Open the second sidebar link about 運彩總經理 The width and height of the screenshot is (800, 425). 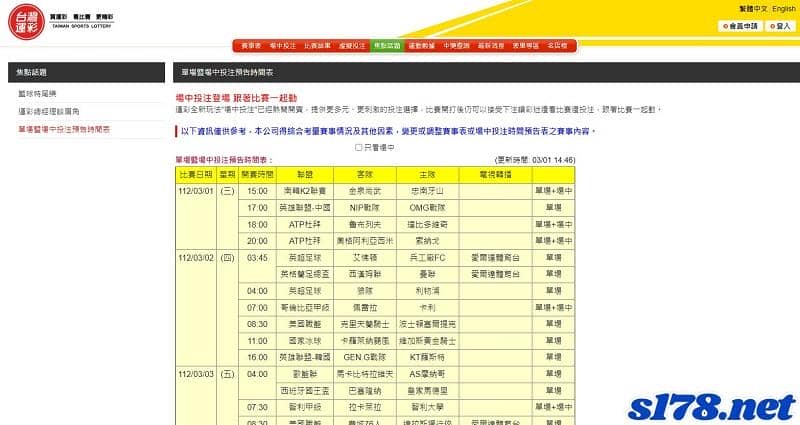click(x=49, y=111)
